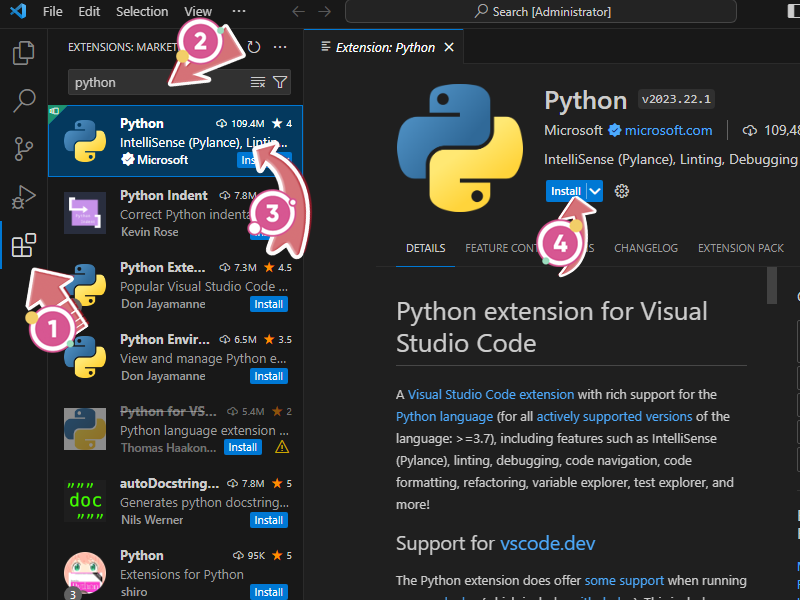Switch to the EXTENSION PACK tab
The height and width of the screenshot is (600, 800).
[x=740, y=248]
